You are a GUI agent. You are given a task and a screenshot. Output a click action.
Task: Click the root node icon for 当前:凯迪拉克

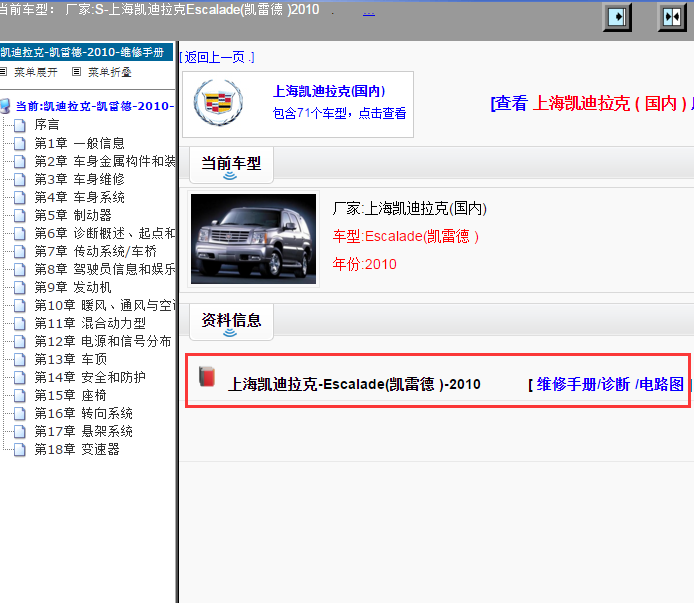click(x=5, y=106)
